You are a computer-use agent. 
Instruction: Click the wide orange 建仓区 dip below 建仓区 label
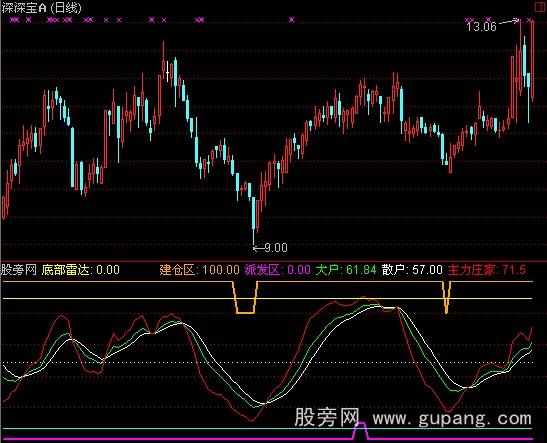tap(245, 298)
